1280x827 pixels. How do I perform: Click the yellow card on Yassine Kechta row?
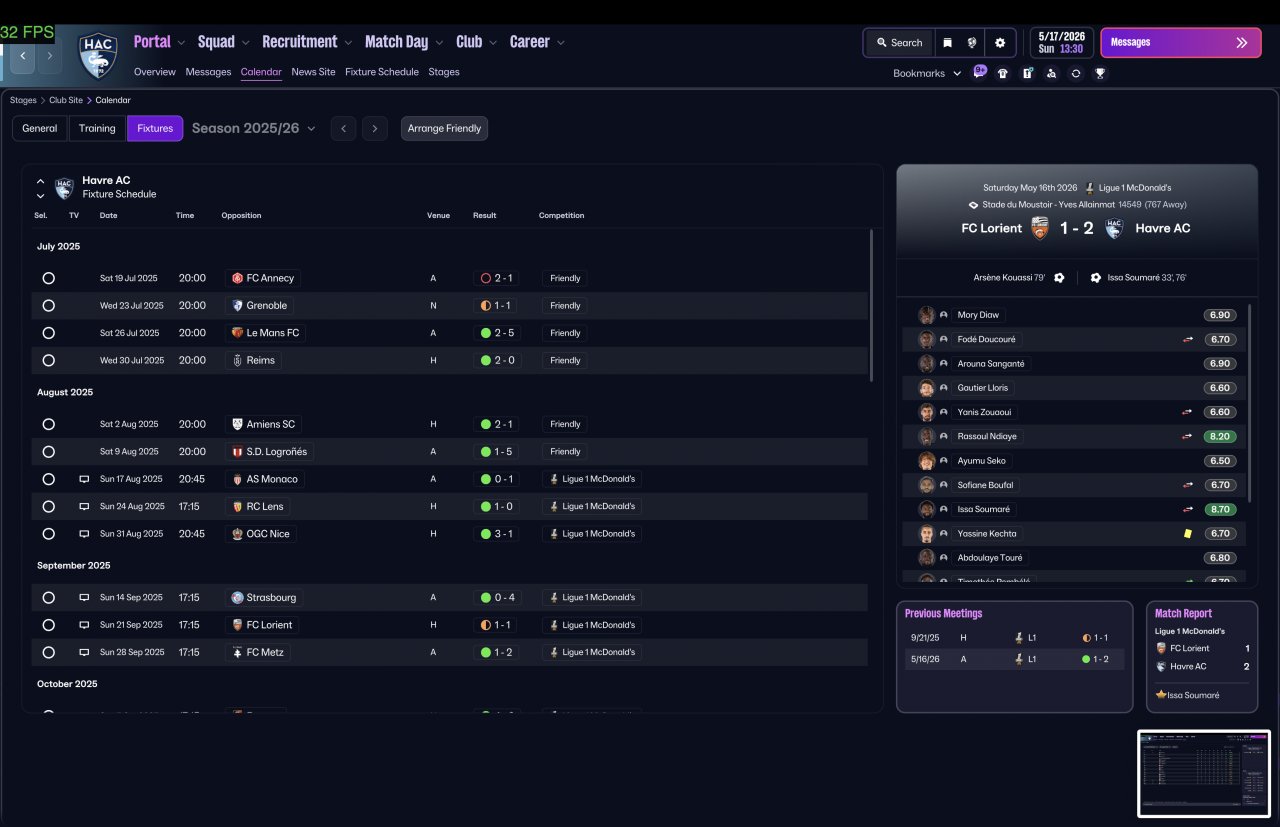pyautogui.click(x=1188, y=534)
